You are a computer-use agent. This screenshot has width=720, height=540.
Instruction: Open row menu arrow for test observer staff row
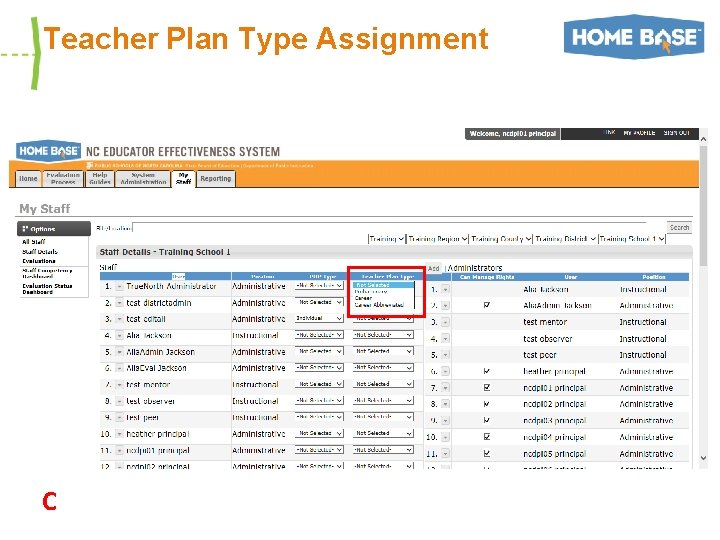click(x=119, y=401)
